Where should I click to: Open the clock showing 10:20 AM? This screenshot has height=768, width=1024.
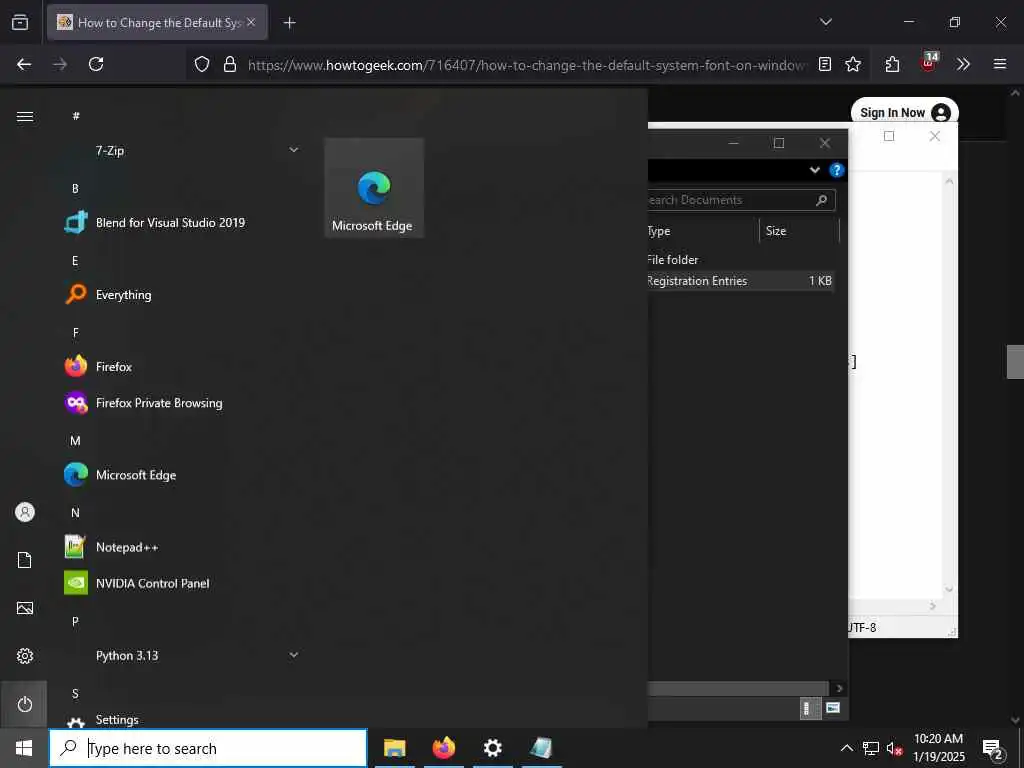click(x=938, y=748)
